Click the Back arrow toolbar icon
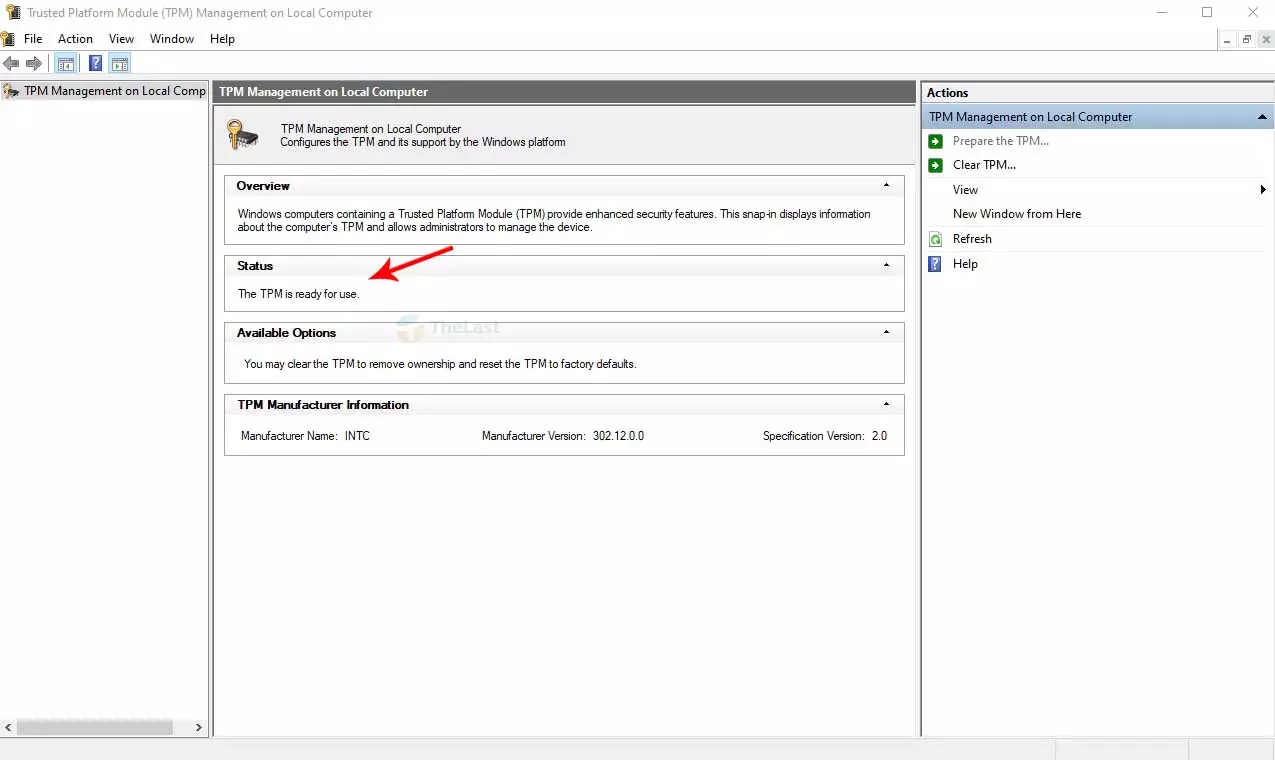 [x=11, y=64]
